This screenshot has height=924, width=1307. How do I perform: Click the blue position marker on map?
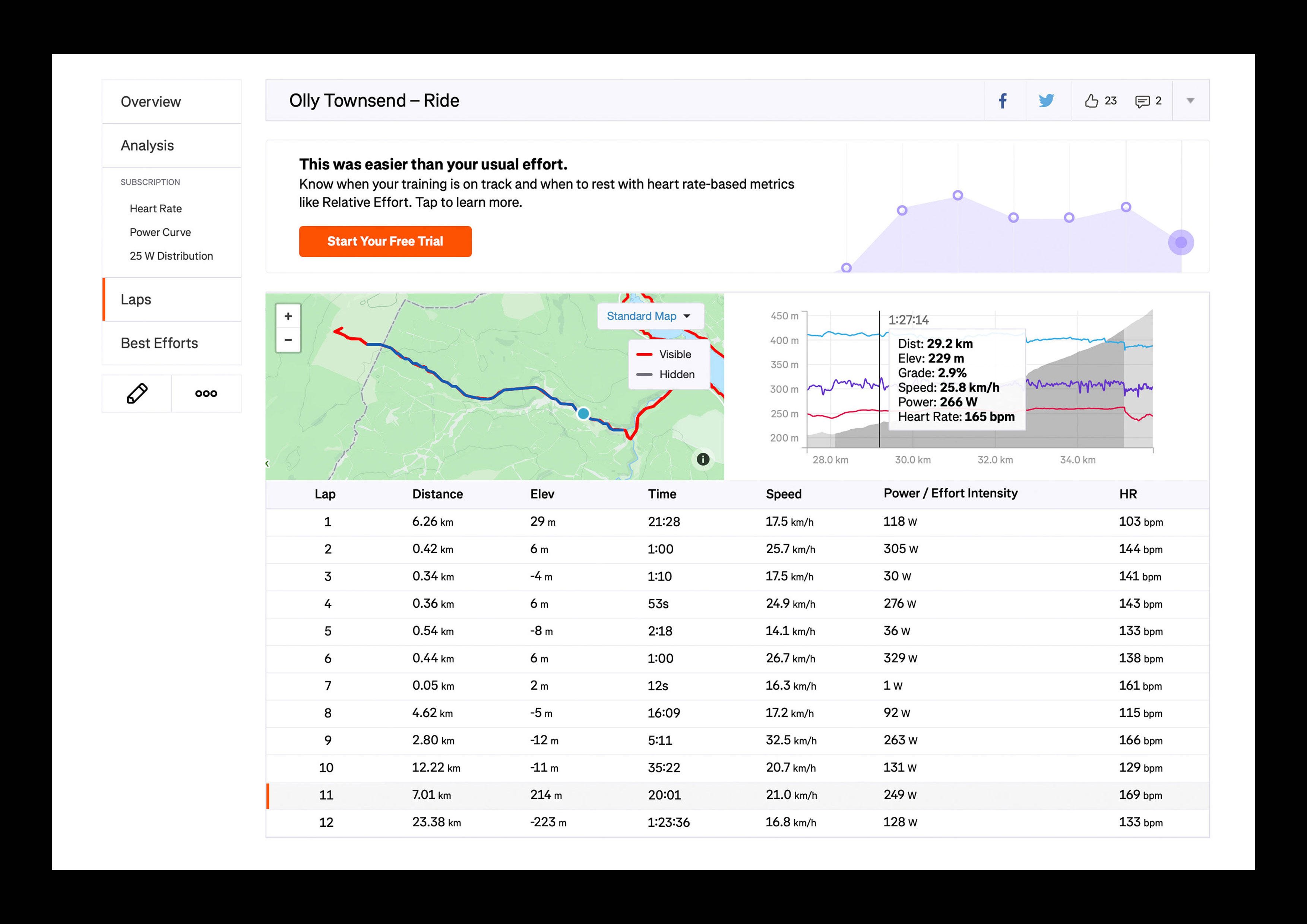pyautogui.click(x=583, y=414)
